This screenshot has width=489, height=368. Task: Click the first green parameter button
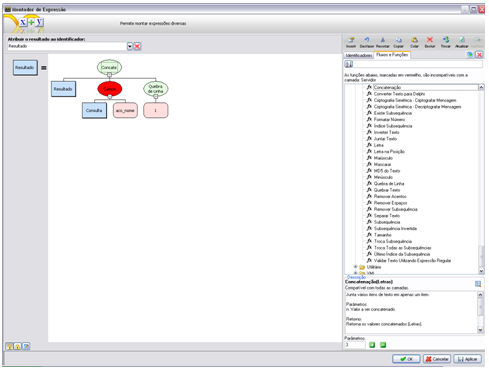click(x=372, y=345)
